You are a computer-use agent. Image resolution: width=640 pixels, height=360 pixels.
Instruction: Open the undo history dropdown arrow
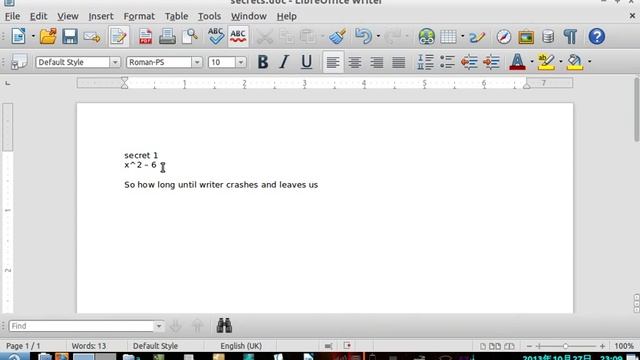point(378,37)
